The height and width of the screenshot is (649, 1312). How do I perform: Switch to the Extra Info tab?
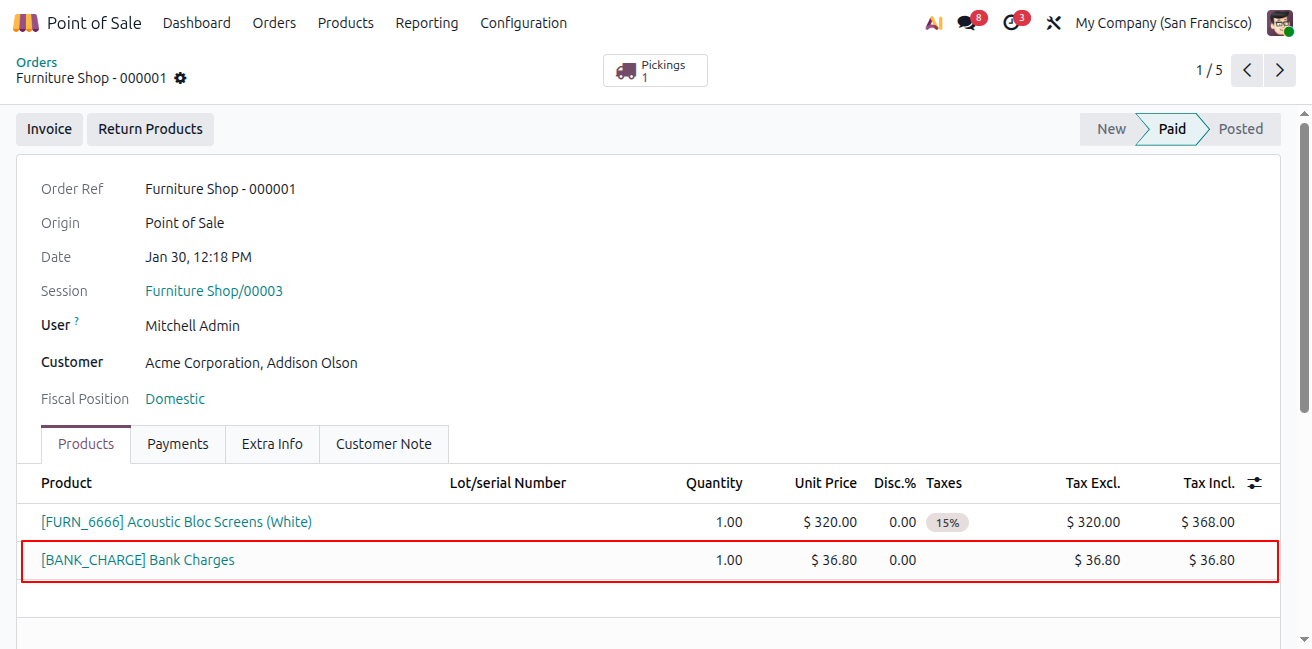pyautogui.click(x=272, y=444)
